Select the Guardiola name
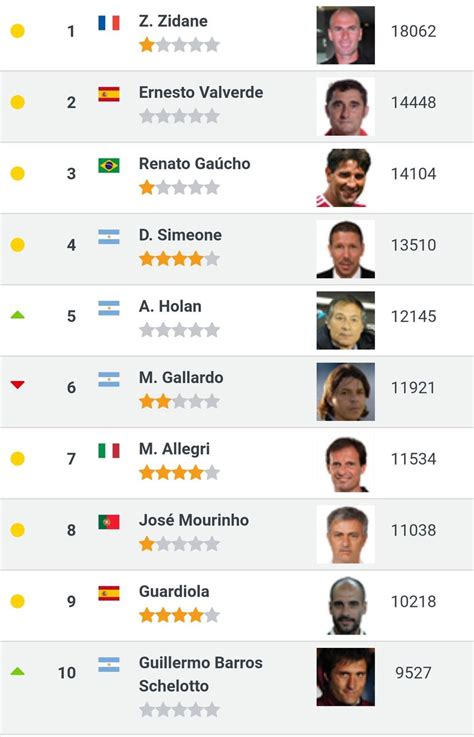474x737 pixels. coord(174,591)
